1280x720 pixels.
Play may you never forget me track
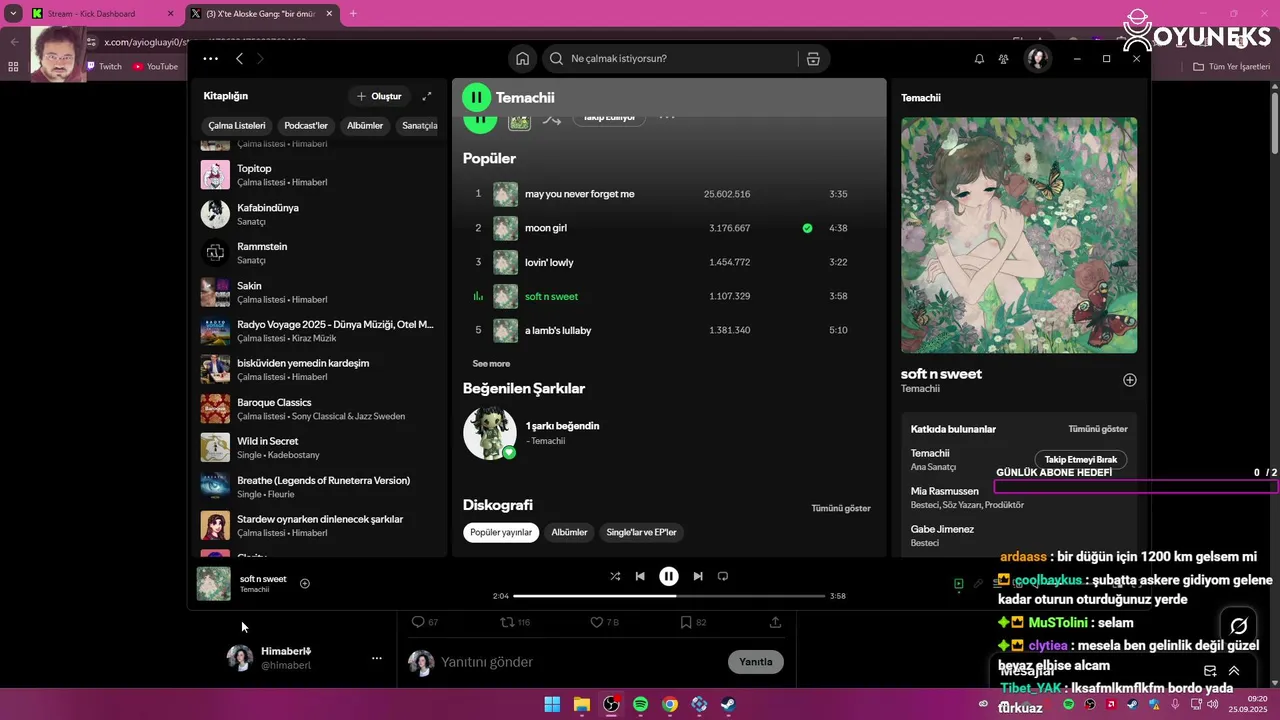click(x=667, y=194)
